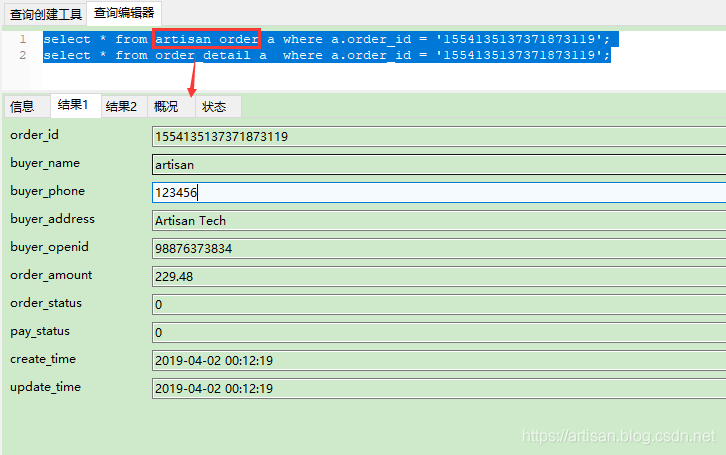Screen dimensions: 726x455
Task: Focus the order_amount field showing 229.48
Action: [438, 276]
